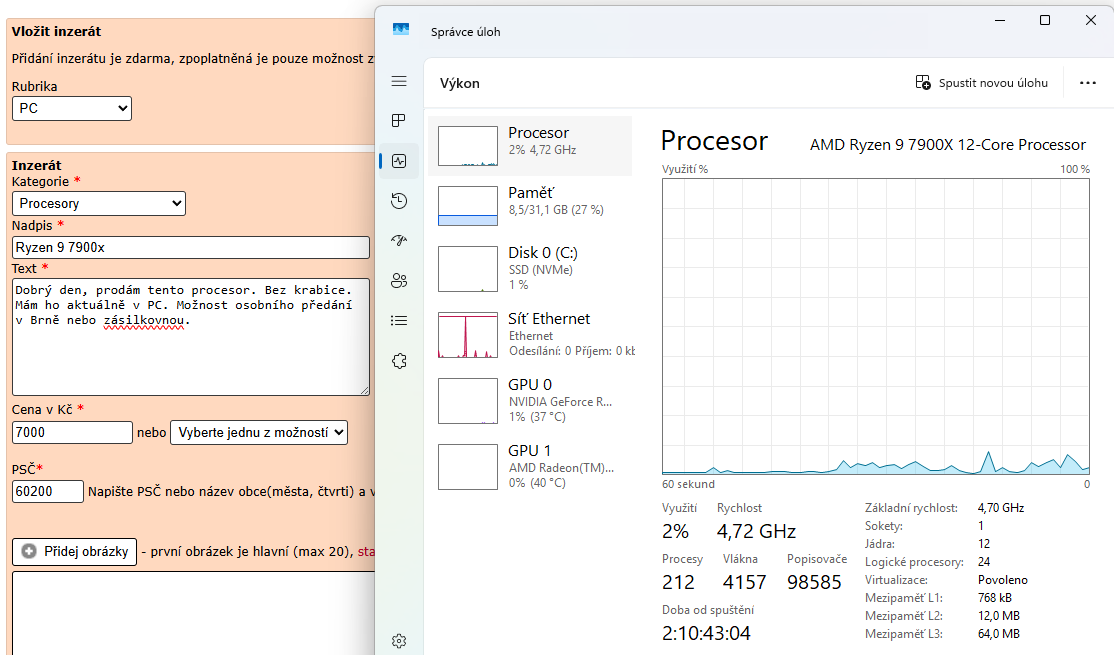Click the Cena v Kč field with 7000
Viewport: 1114px width, 655px height.
[x=72, y=433]
